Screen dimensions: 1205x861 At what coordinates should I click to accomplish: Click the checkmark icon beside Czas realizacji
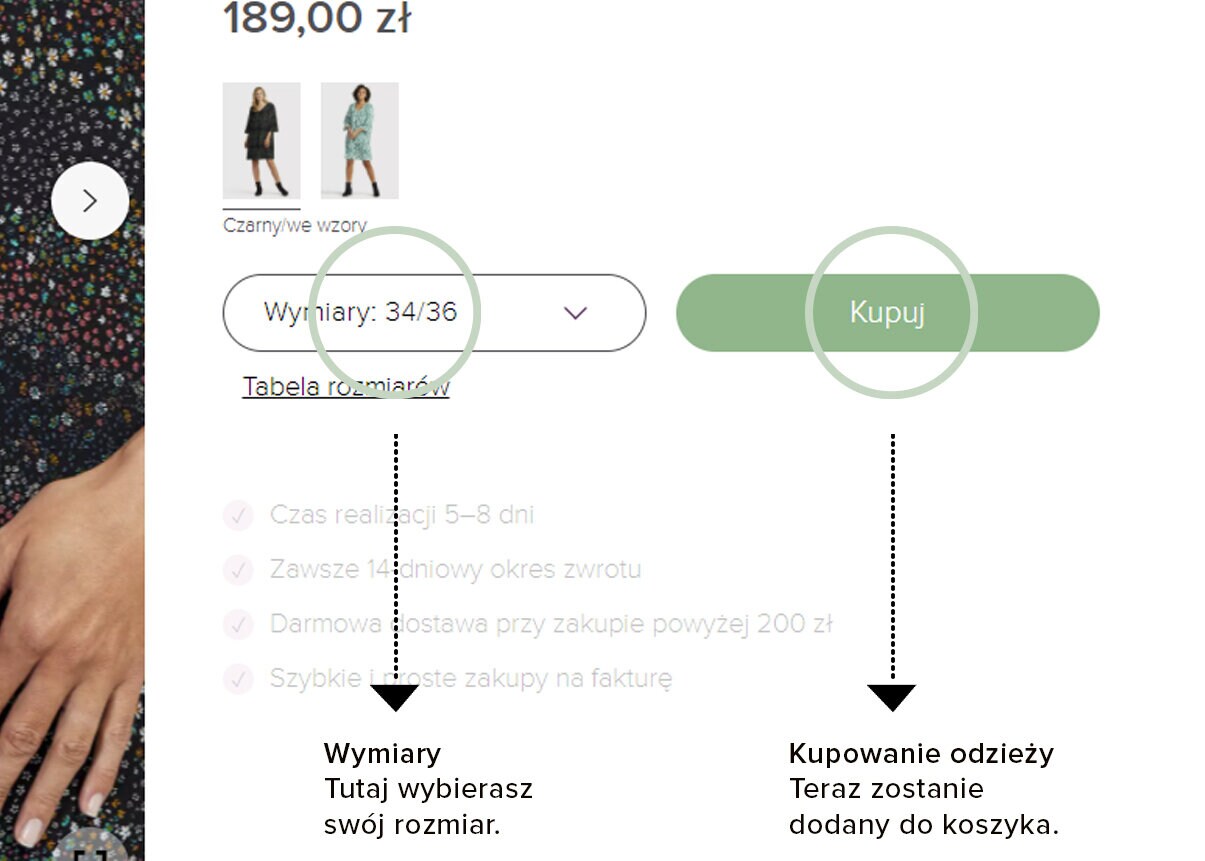click(x=238, y=516)
